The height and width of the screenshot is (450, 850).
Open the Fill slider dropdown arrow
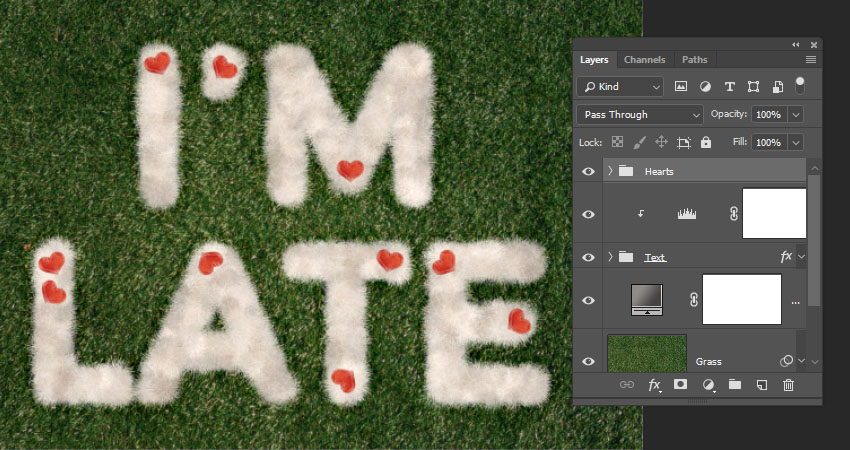[796, 143]
